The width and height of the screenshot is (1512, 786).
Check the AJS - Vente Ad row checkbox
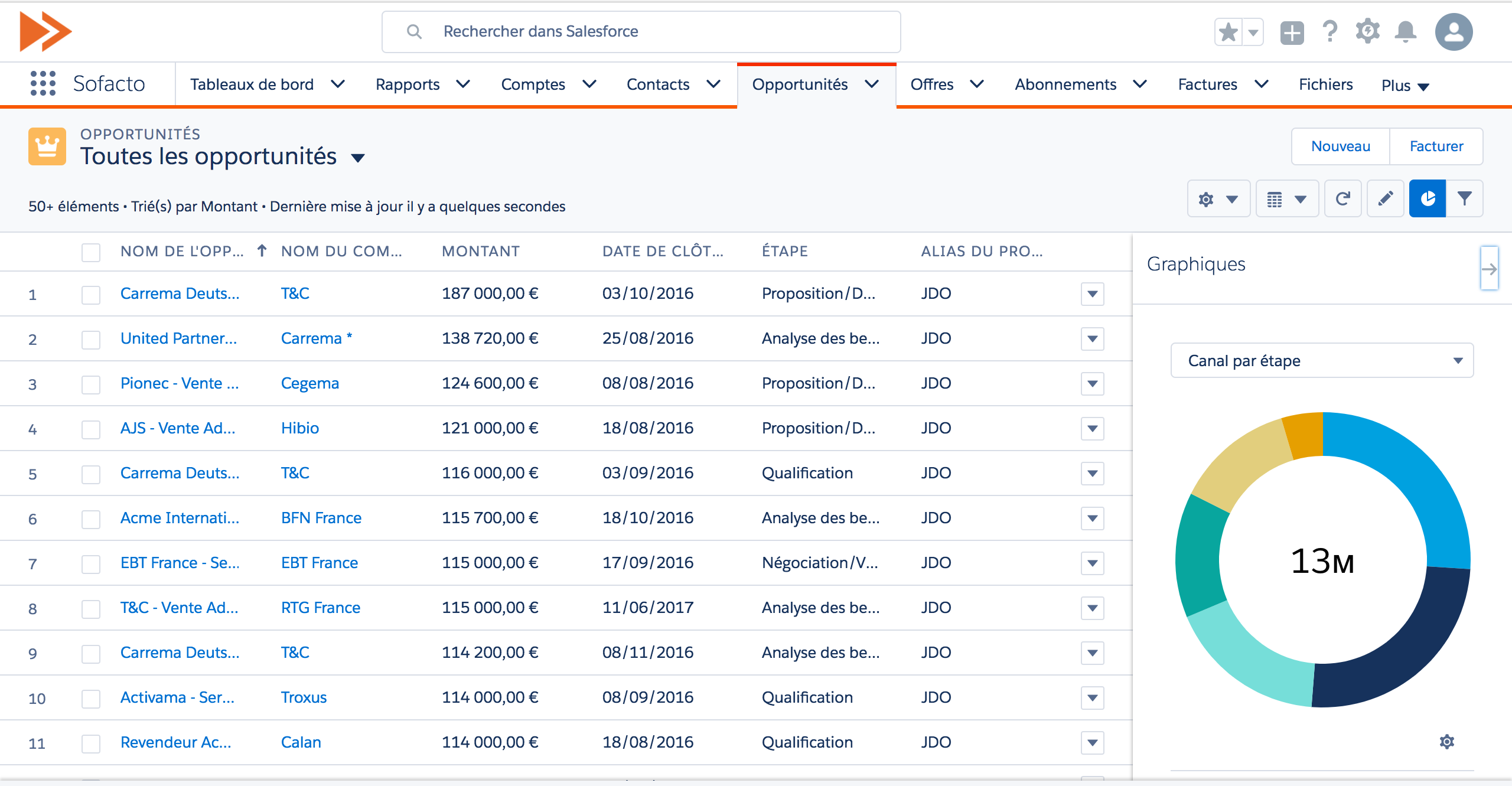(x=91, y=429)
